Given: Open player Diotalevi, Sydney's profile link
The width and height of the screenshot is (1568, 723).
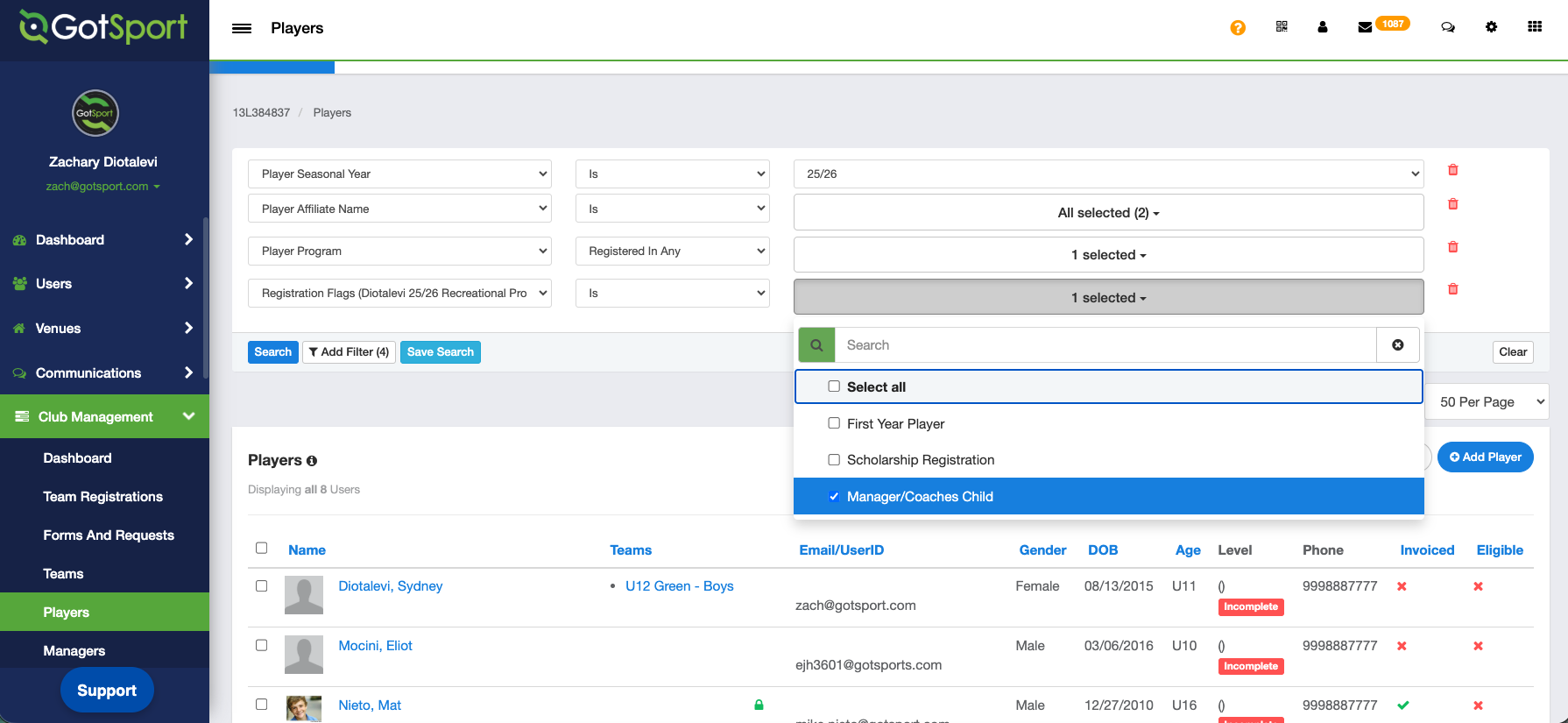Looking at the screenshot, I should 390,586.
